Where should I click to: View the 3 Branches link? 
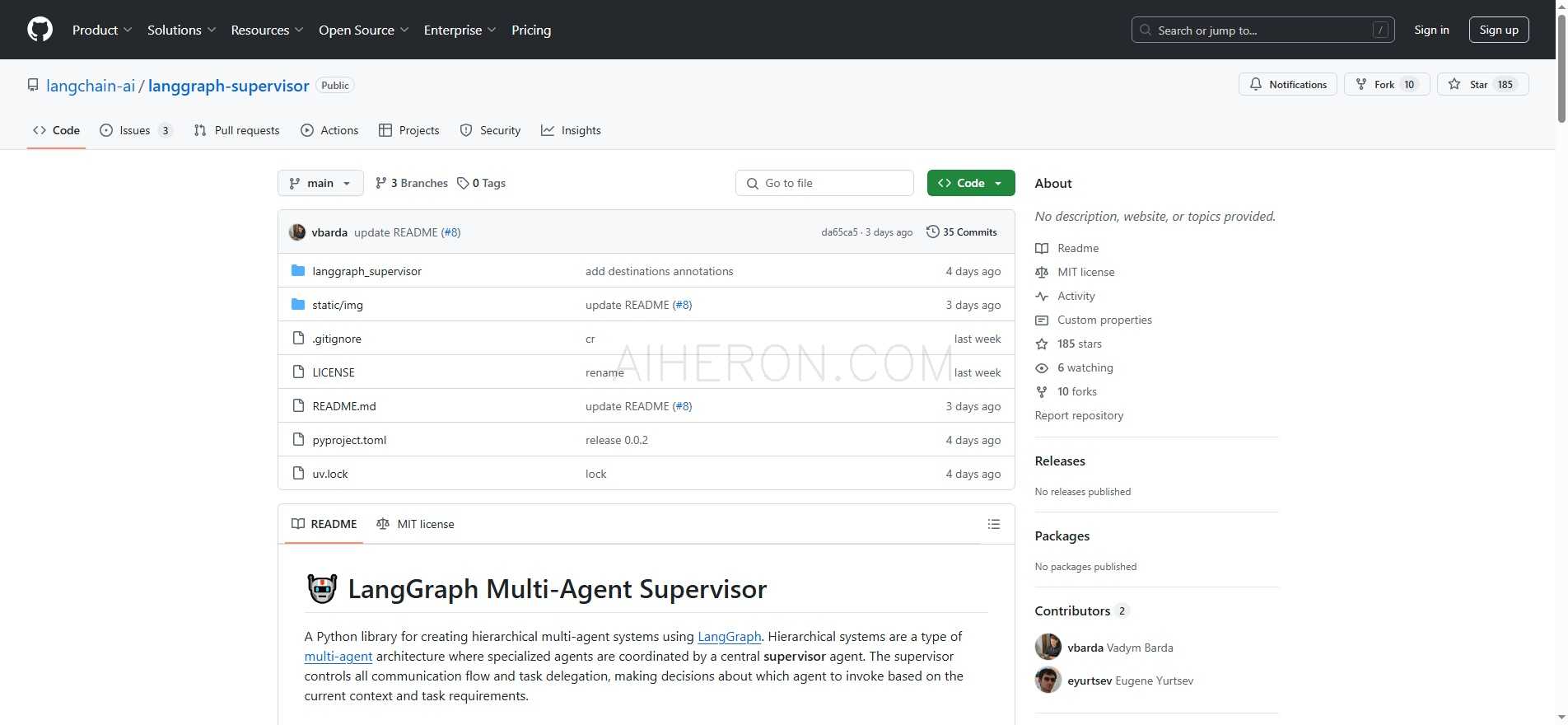tap(411, 183)
